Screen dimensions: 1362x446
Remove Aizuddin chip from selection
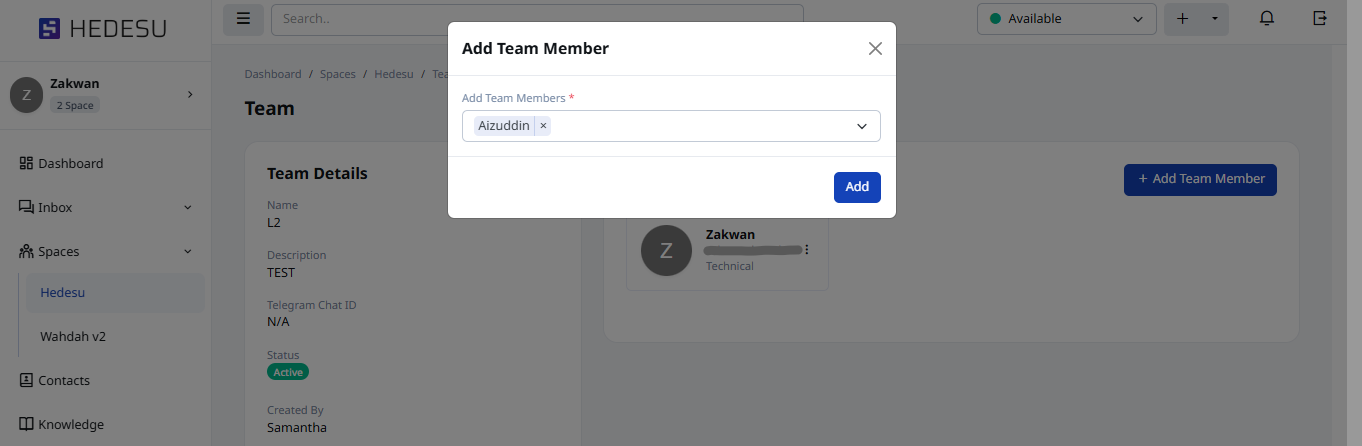[543, 126]
